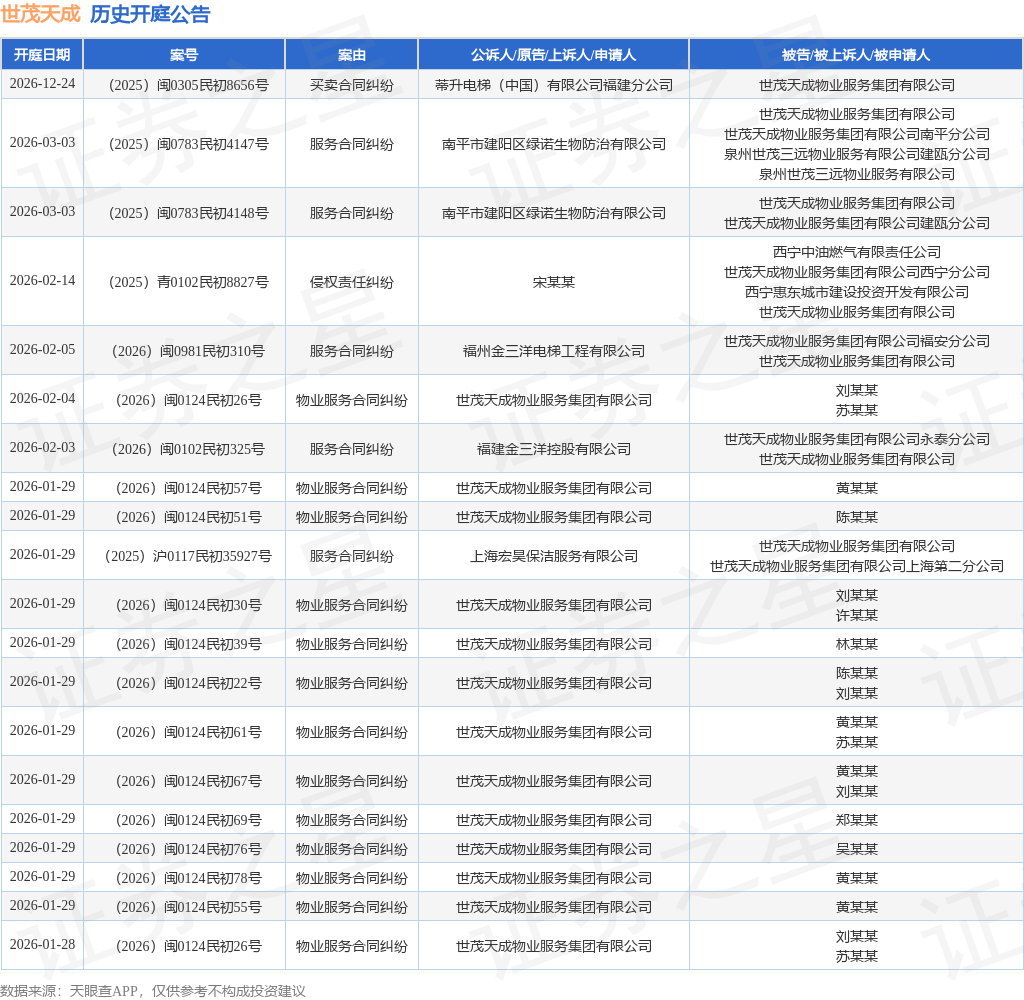Click case number (2026)闽0124民初51号
Screen dimensions: 1024x1000
point(188,517)
